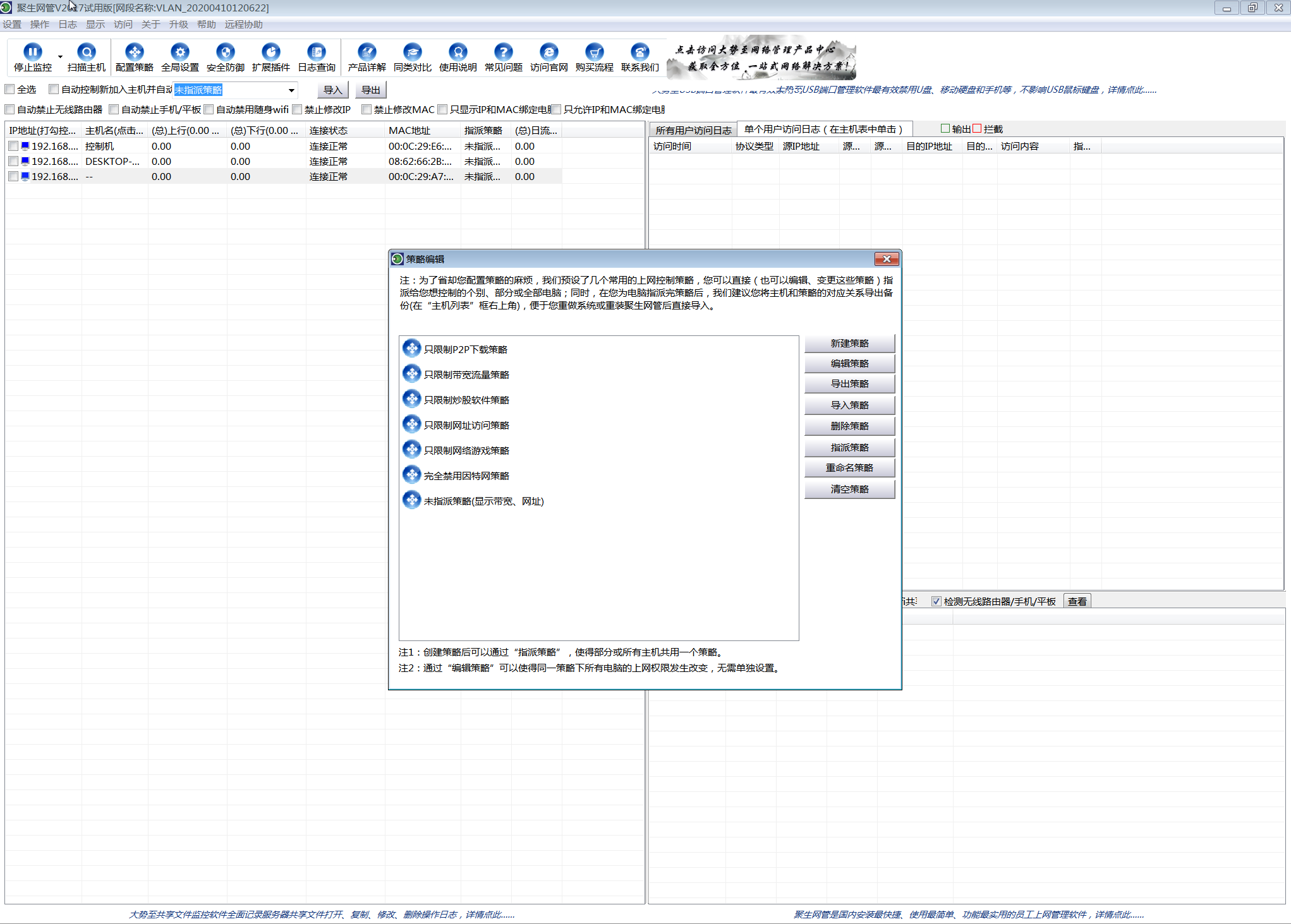Enable 自动禁止无线路由器 checkbox
This screenshot has height=924, width=1291.
pos(10,109)
